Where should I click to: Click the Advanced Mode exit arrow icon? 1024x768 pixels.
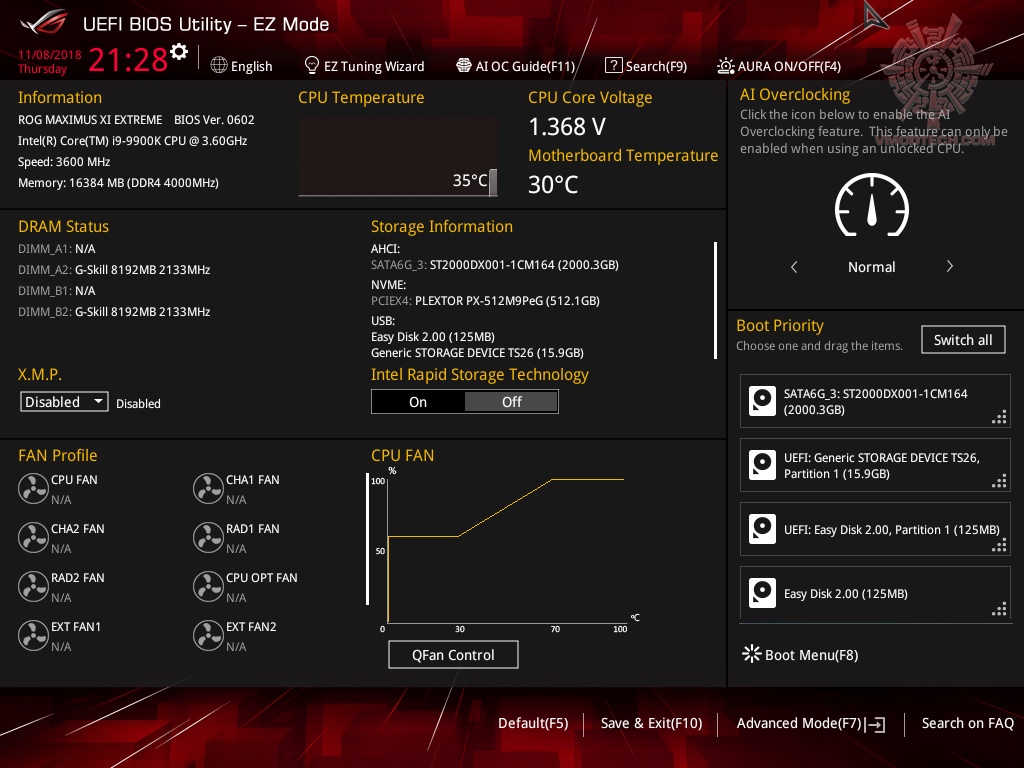coord(876,724)
